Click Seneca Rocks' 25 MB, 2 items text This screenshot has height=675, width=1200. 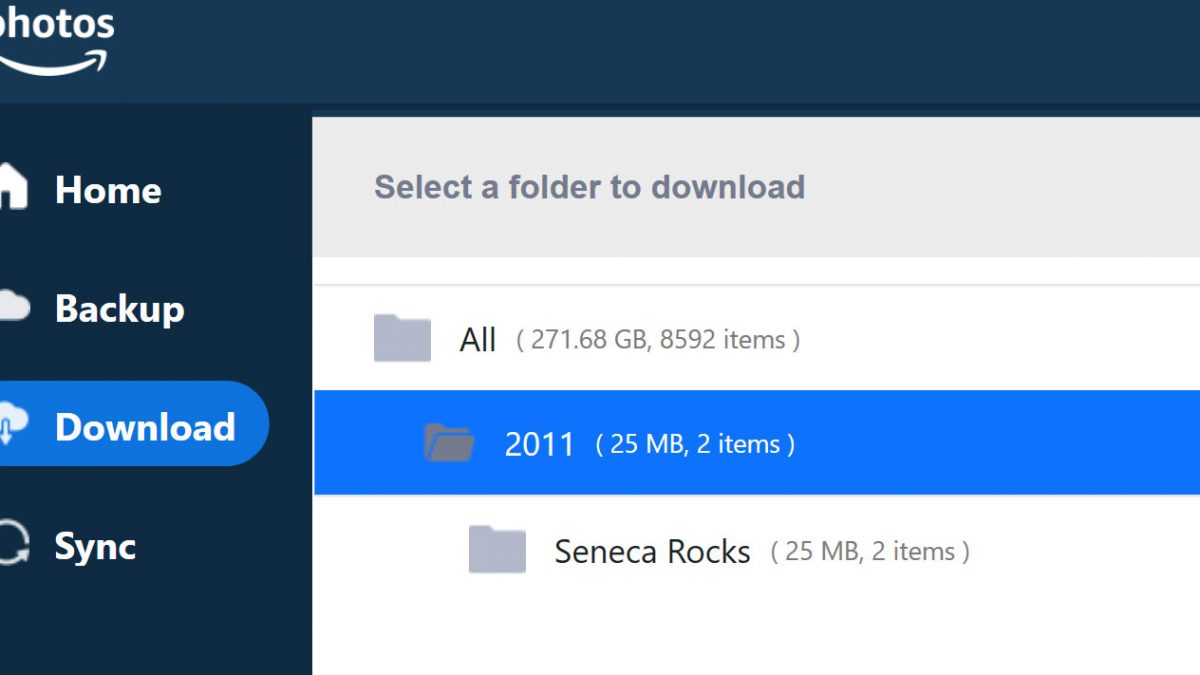[870, 551]
